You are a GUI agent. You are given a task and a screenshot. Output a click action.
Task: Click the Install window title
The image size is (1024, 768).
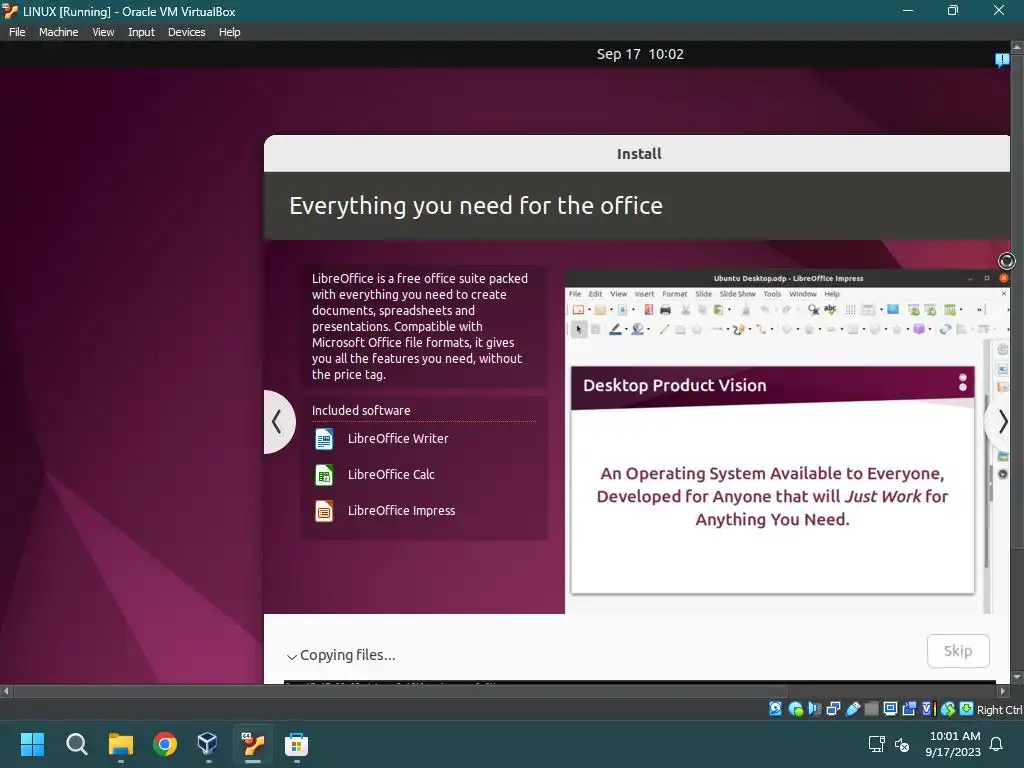[639, 154]
